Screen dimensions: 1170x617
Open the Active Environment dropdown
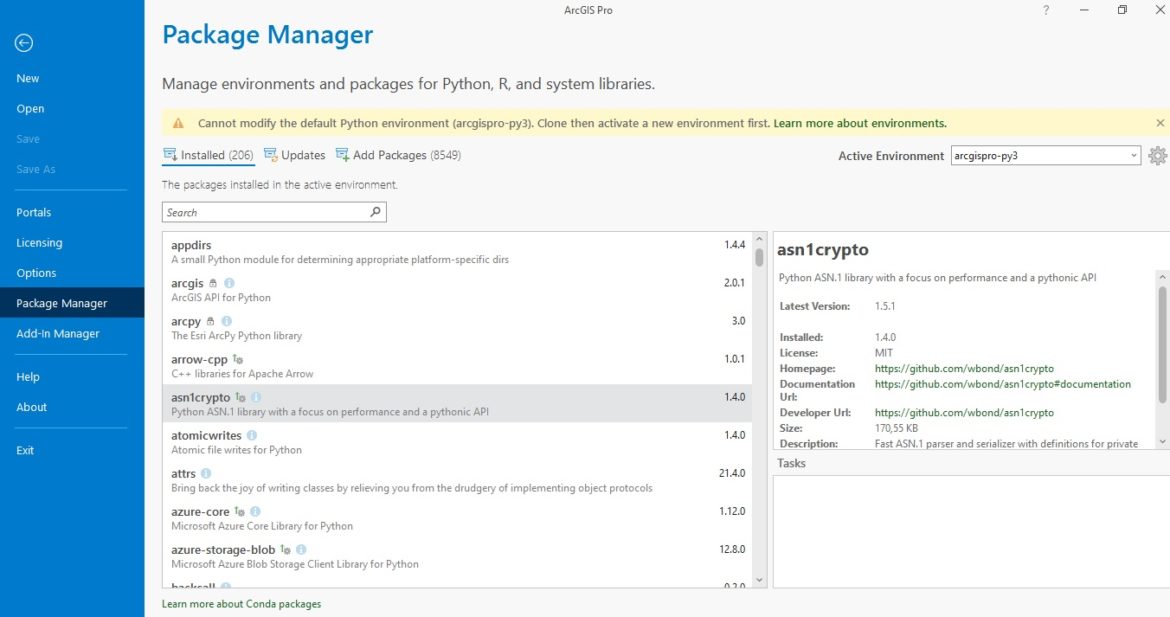(1045, 156)
